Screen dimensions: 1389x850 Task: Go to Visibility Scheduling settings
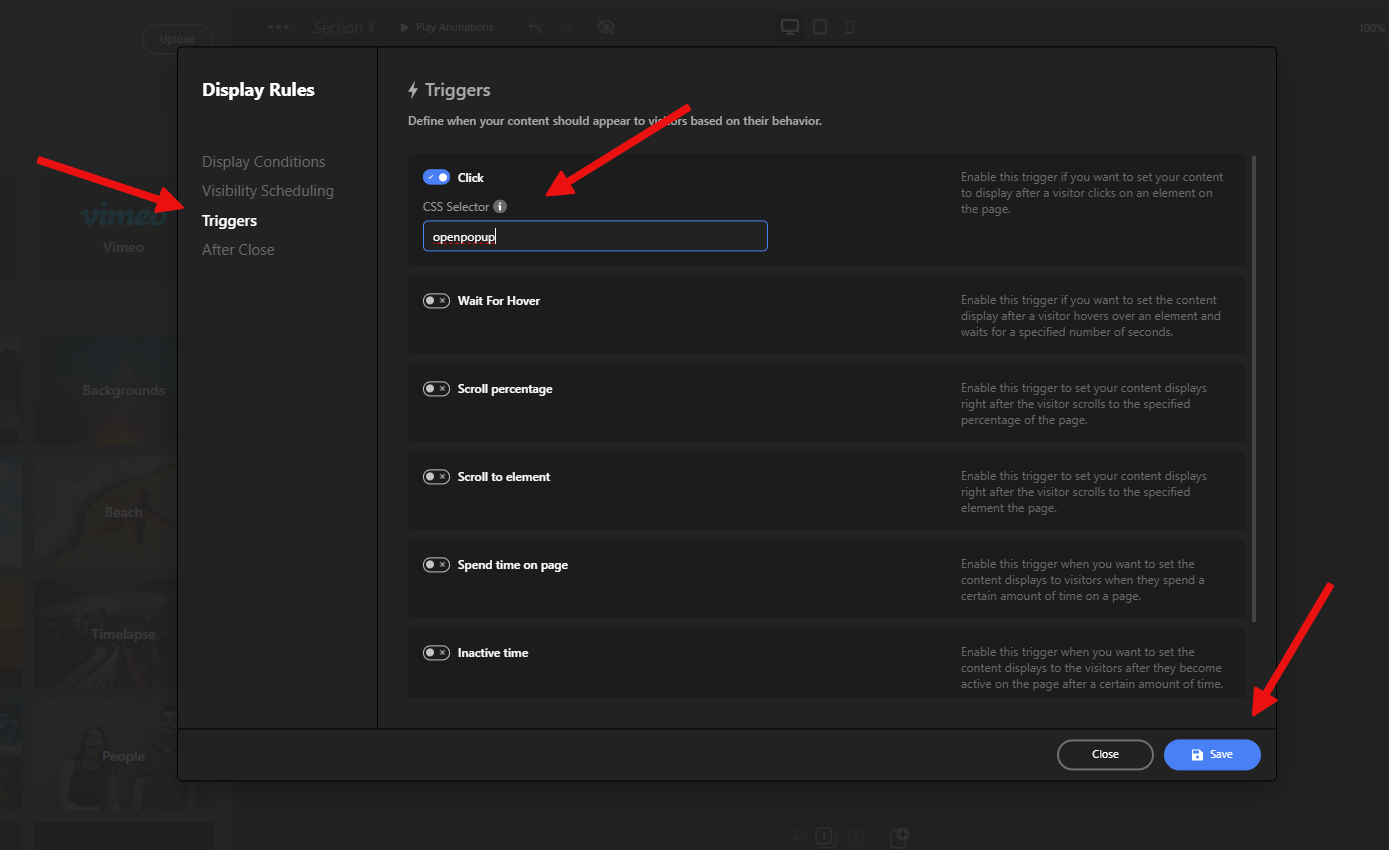(x=268, y=191)
